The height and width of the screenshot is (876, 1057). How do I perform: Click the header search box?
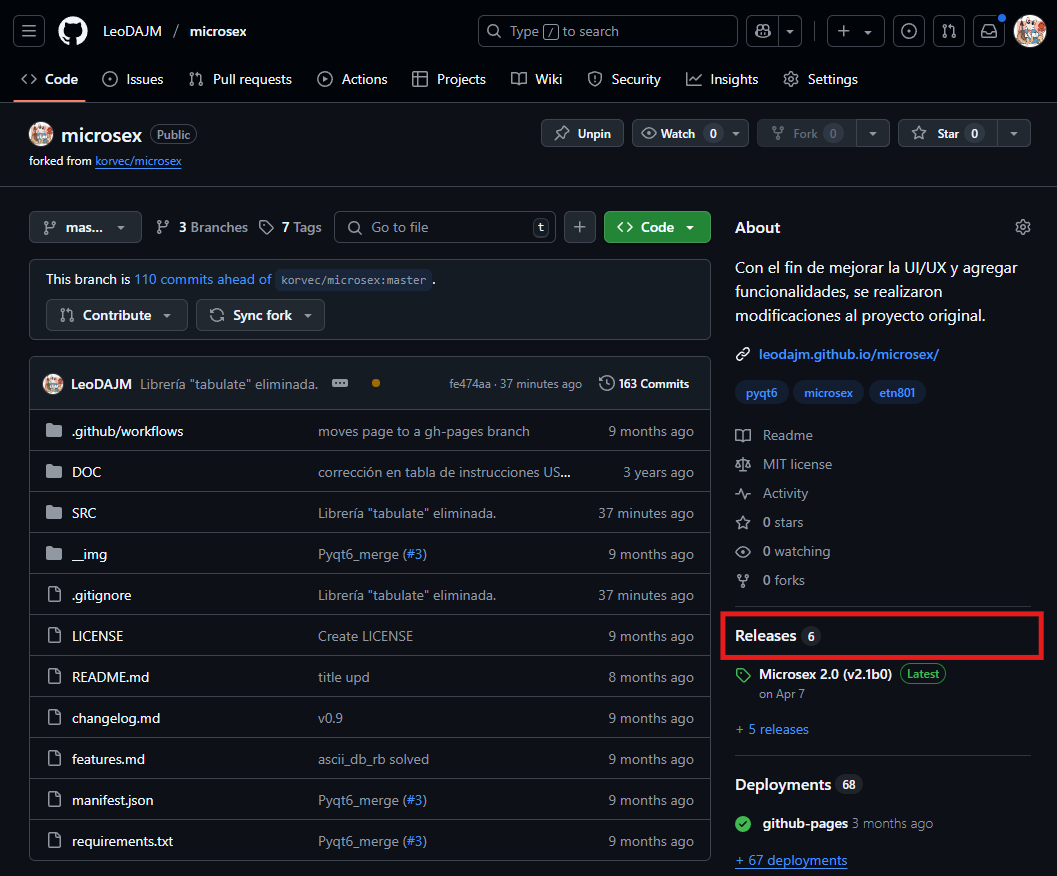[607, 31]
